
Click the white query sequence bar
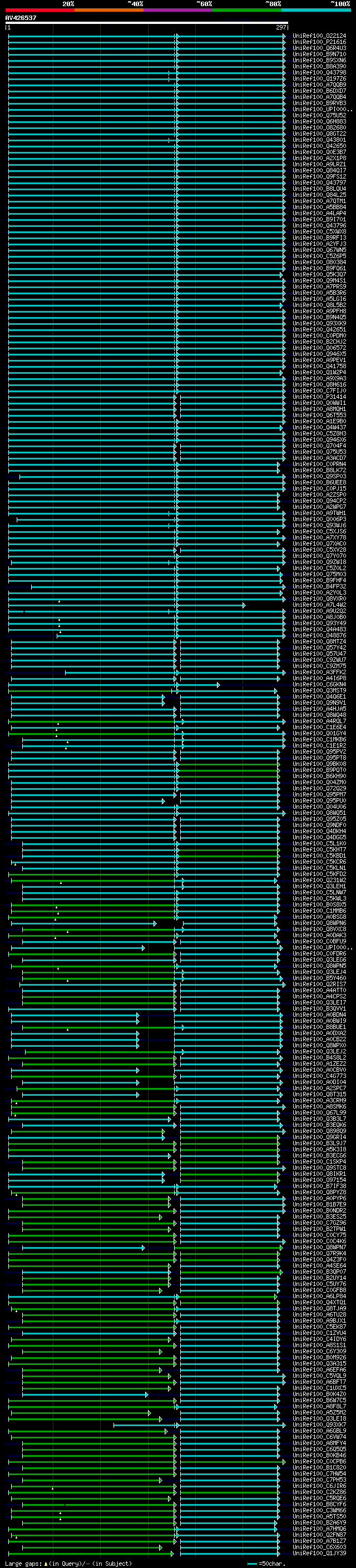coord(147,22)
